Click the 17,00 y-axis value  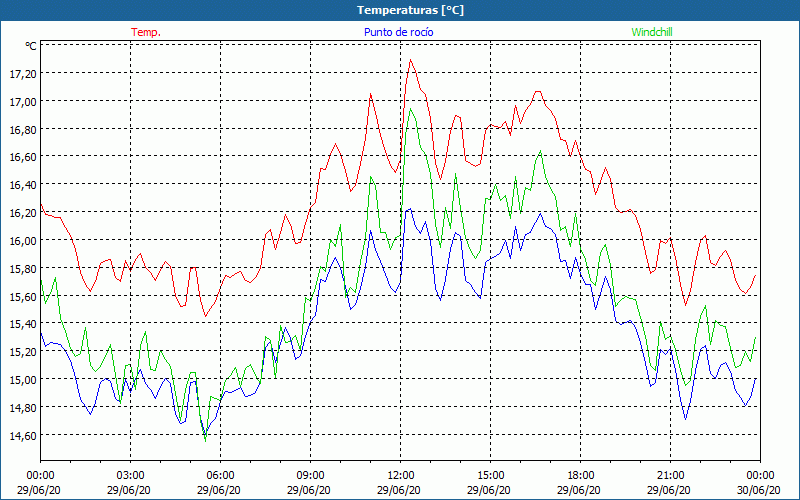pos(23,102)
